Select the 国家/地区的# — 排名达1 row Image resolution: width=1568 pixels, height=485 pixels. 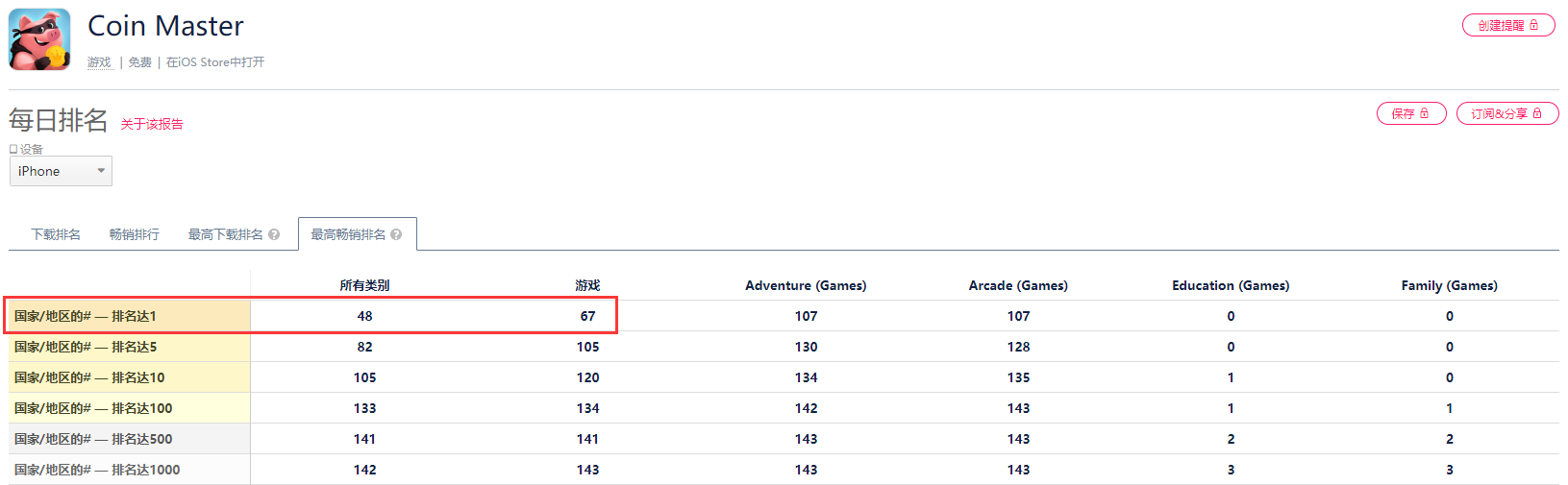[x=784, y=316]
